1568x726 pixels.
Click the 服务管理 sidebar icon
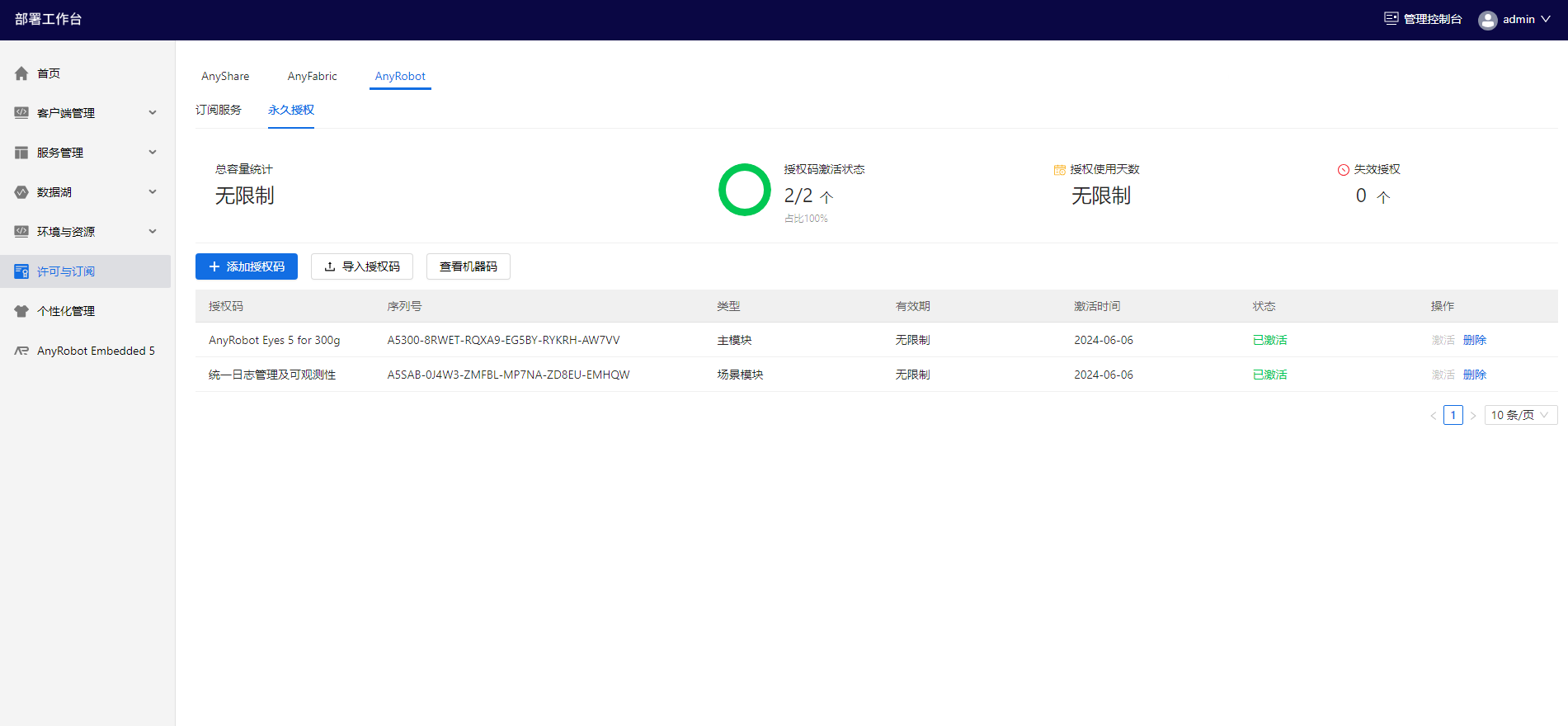click(x=21, y=153)
